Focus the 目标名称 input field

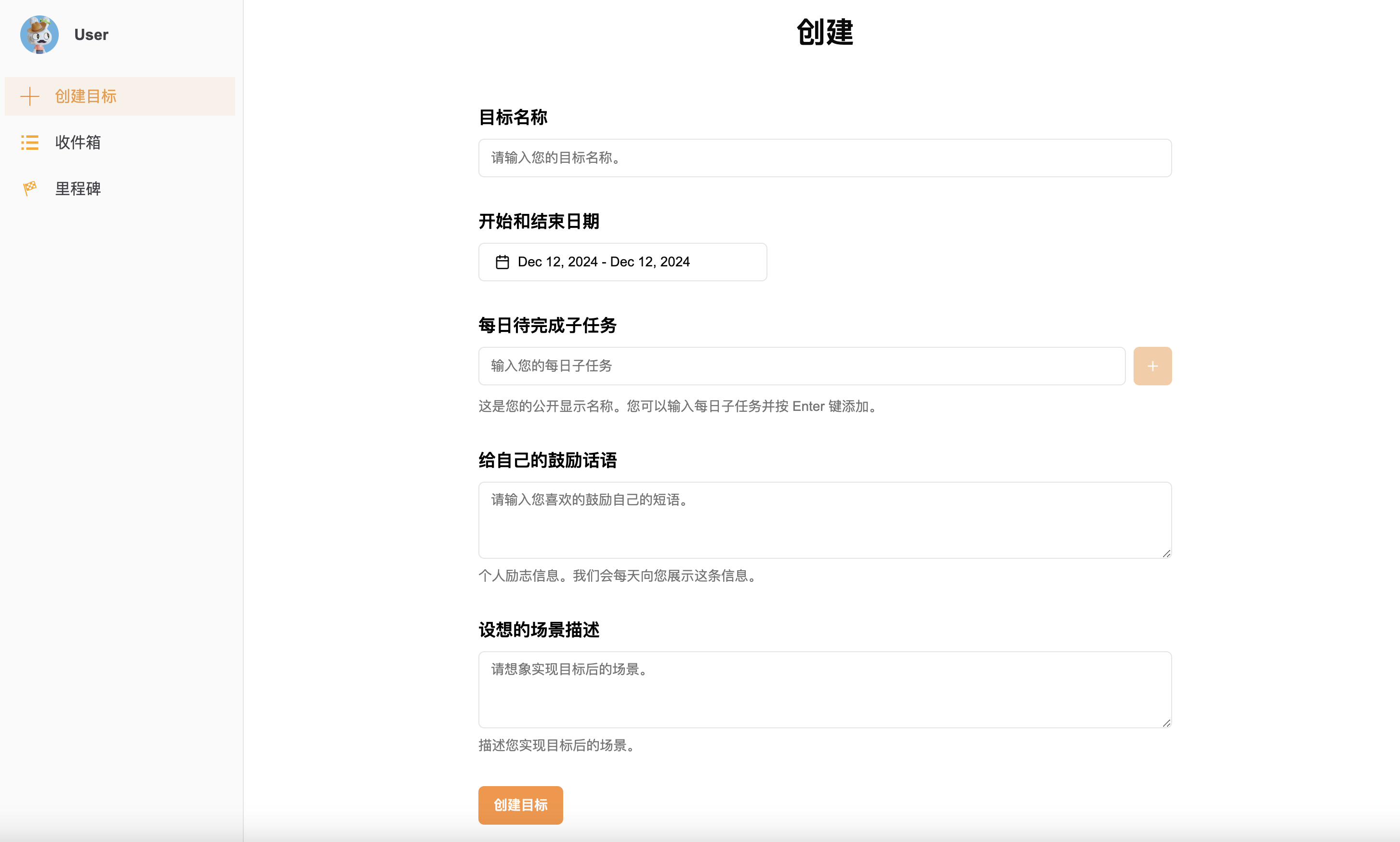825,158
